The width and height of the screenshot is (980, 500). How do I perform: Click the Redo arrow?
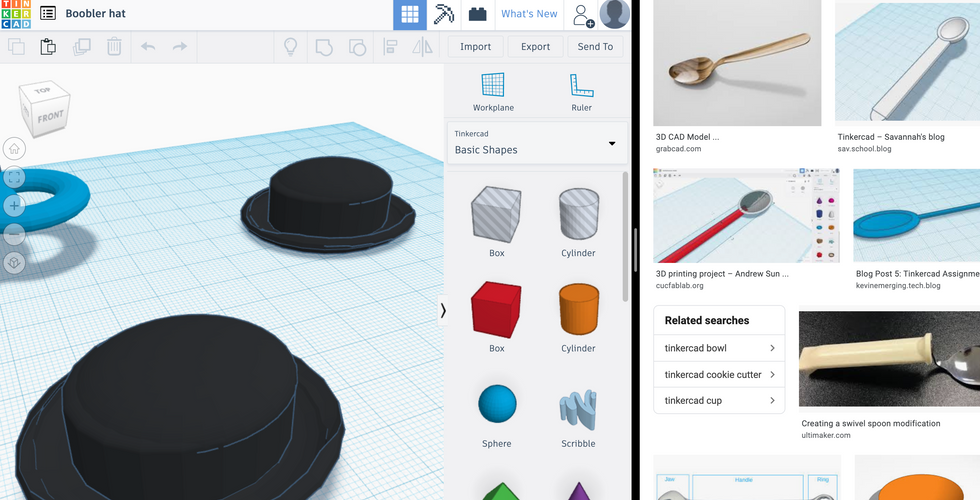(180, 47)
